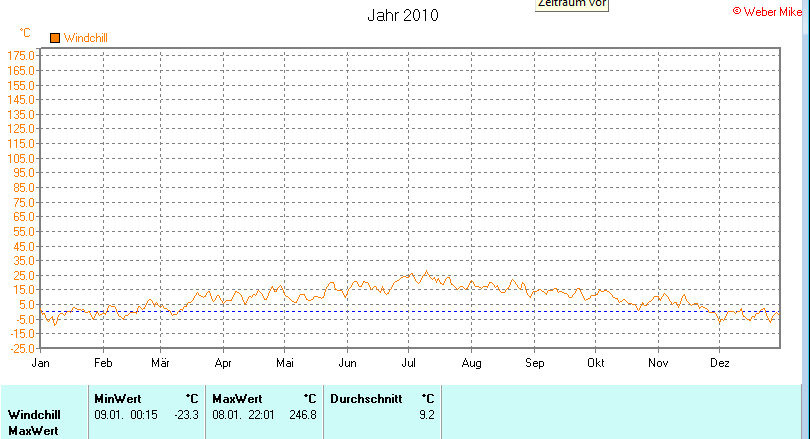Click the Aug label on the x-axis
The width and height of the screenshot is (810, 439).
tap(472, 363)
